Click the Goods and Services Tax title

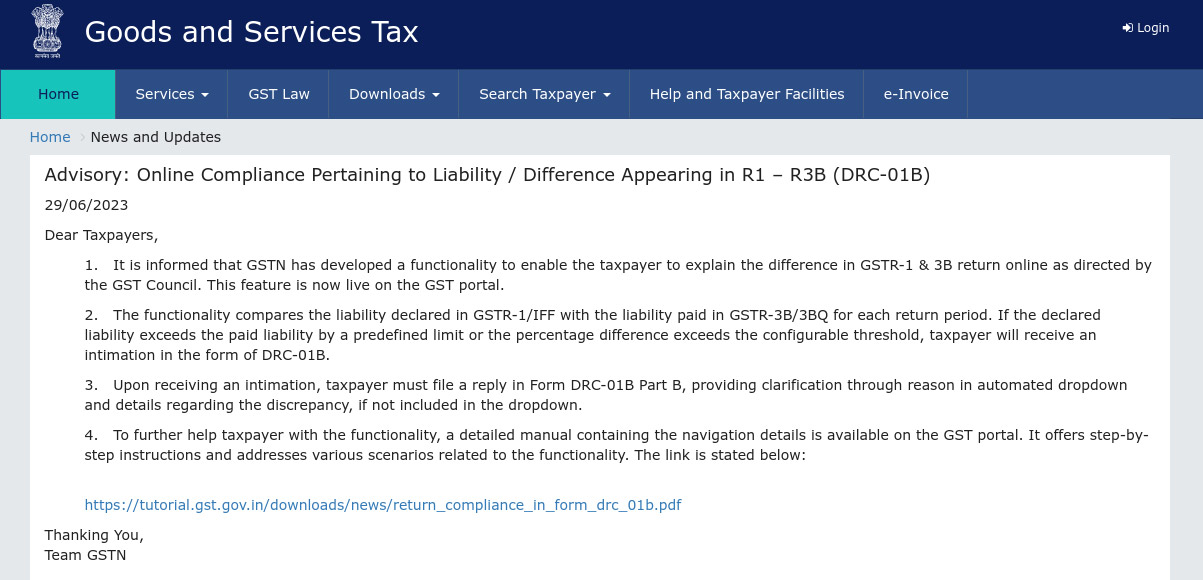(x=251, y=32)
